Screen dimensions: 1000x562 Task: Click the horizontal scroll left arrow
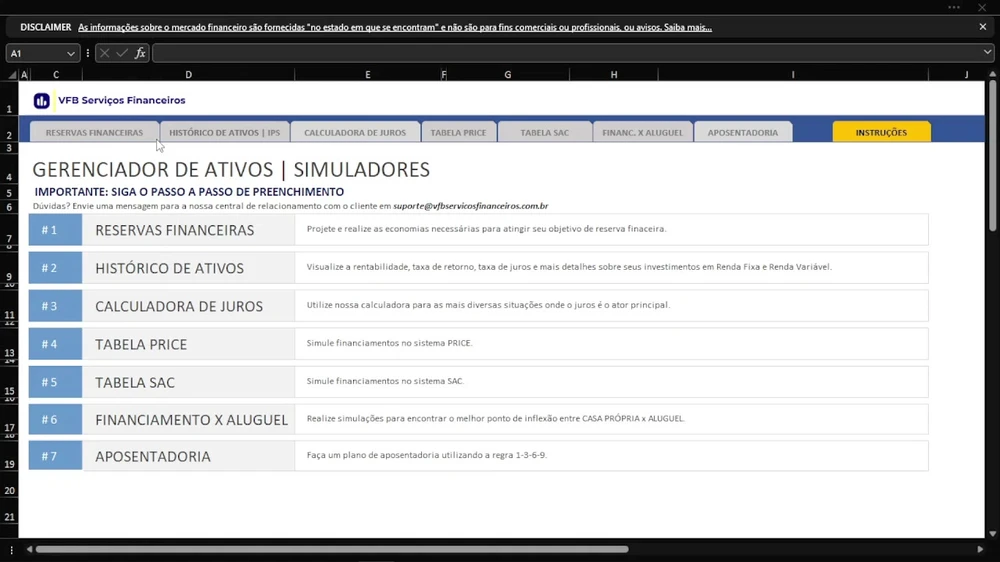[x=29, y=549]
